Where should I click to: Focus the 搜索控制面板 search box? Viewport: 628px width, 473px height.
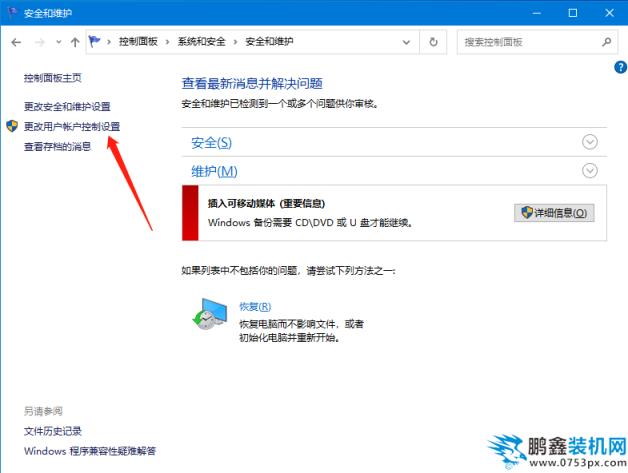[536, 42]
